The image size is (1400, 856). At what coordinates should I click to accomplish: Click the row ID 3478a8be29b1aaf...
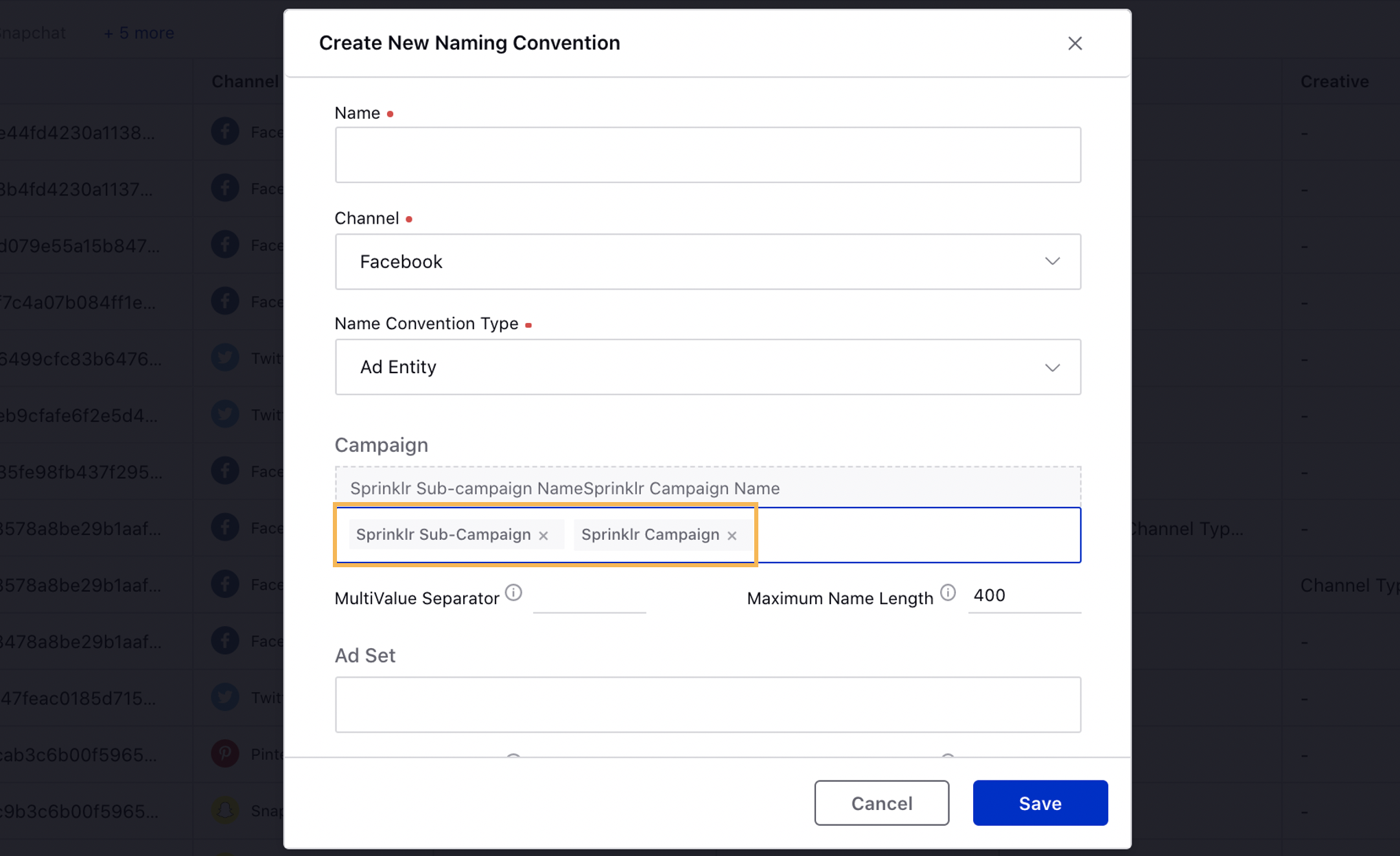pos(81,641)
